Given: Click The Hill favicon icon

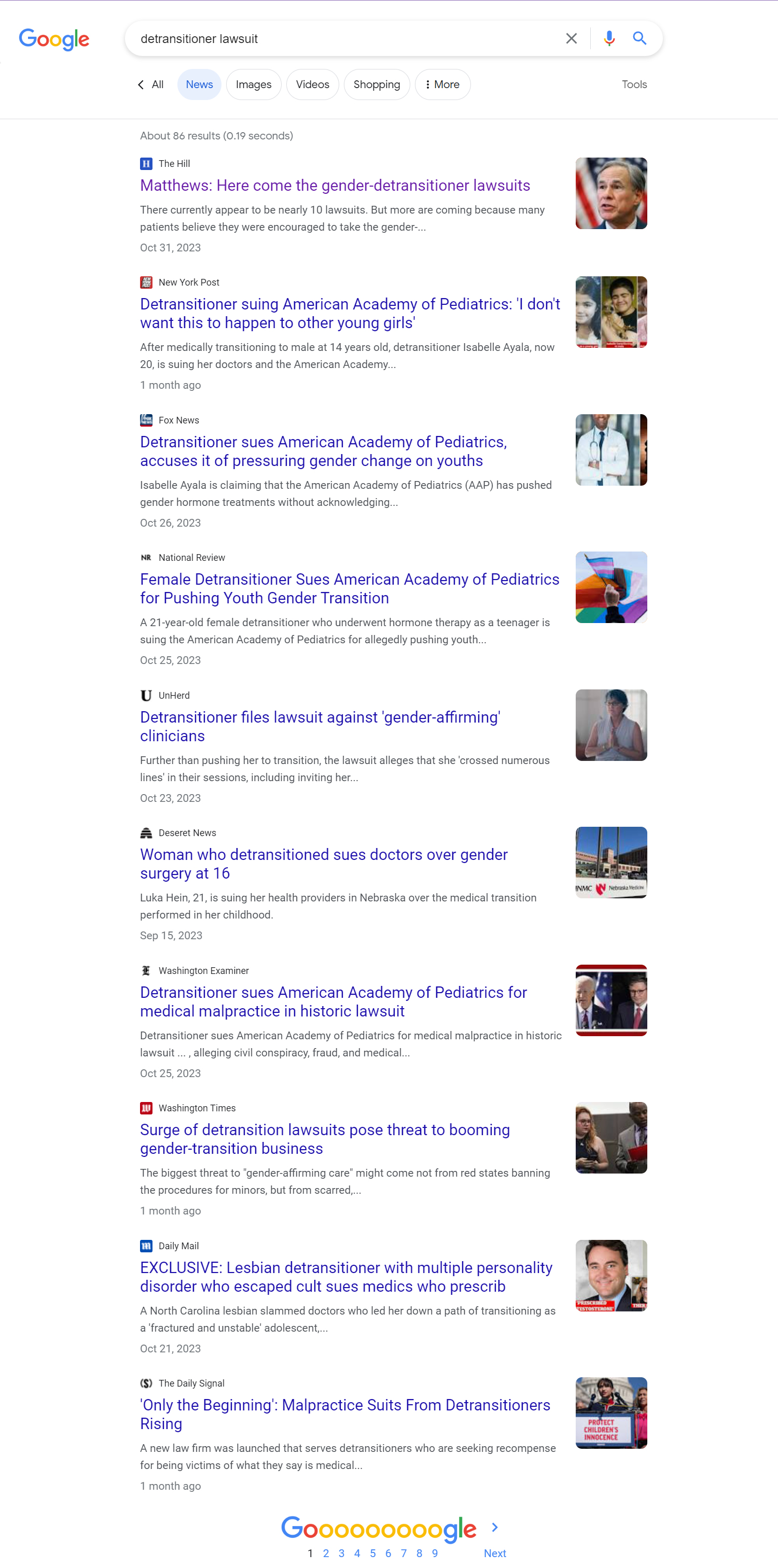Looking at the screenshot, I should point(146,164).
